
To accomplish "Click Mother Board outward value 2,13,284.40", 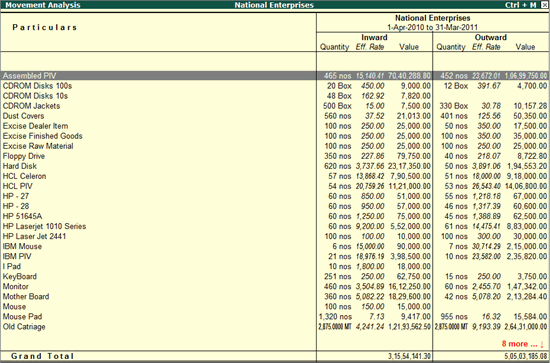I will click(x=527, y=297).
